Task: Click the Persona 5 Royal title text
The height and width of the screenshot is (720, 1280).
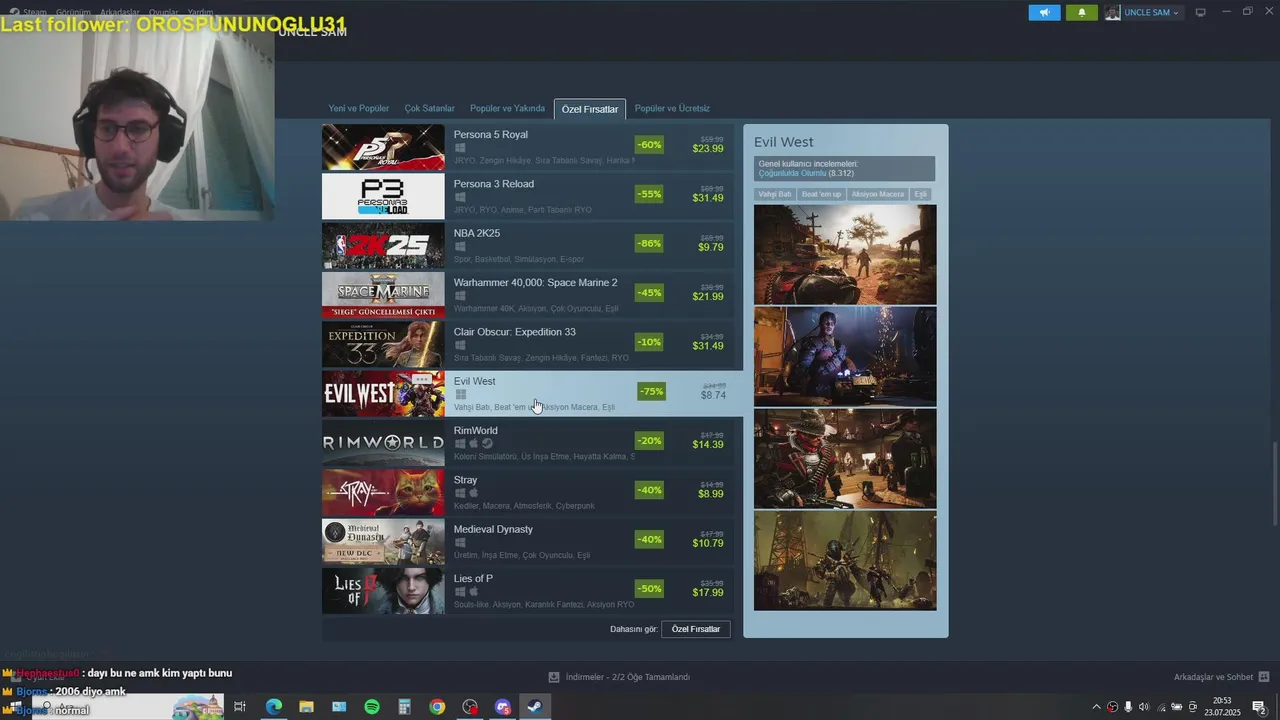Action: [x=491, y=135]
